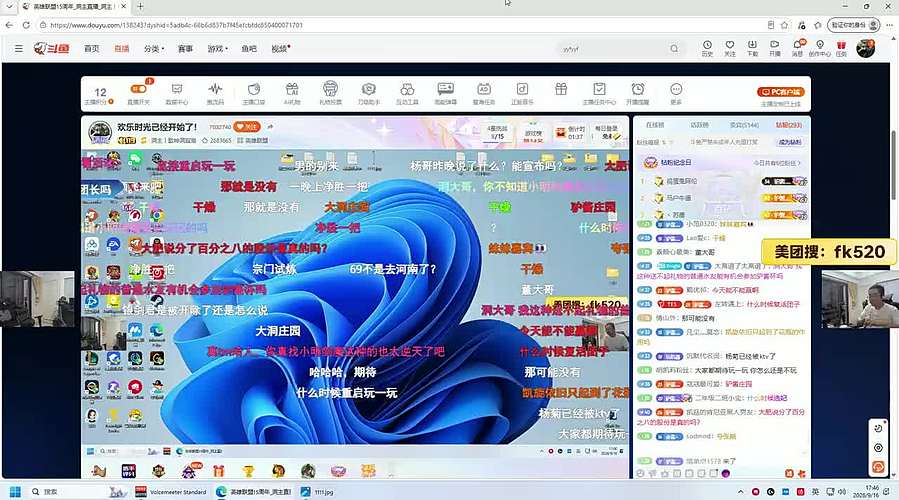899x500 pixels.
Task: Open the 主播任务中心 task center icon
Action: [599, 93]
